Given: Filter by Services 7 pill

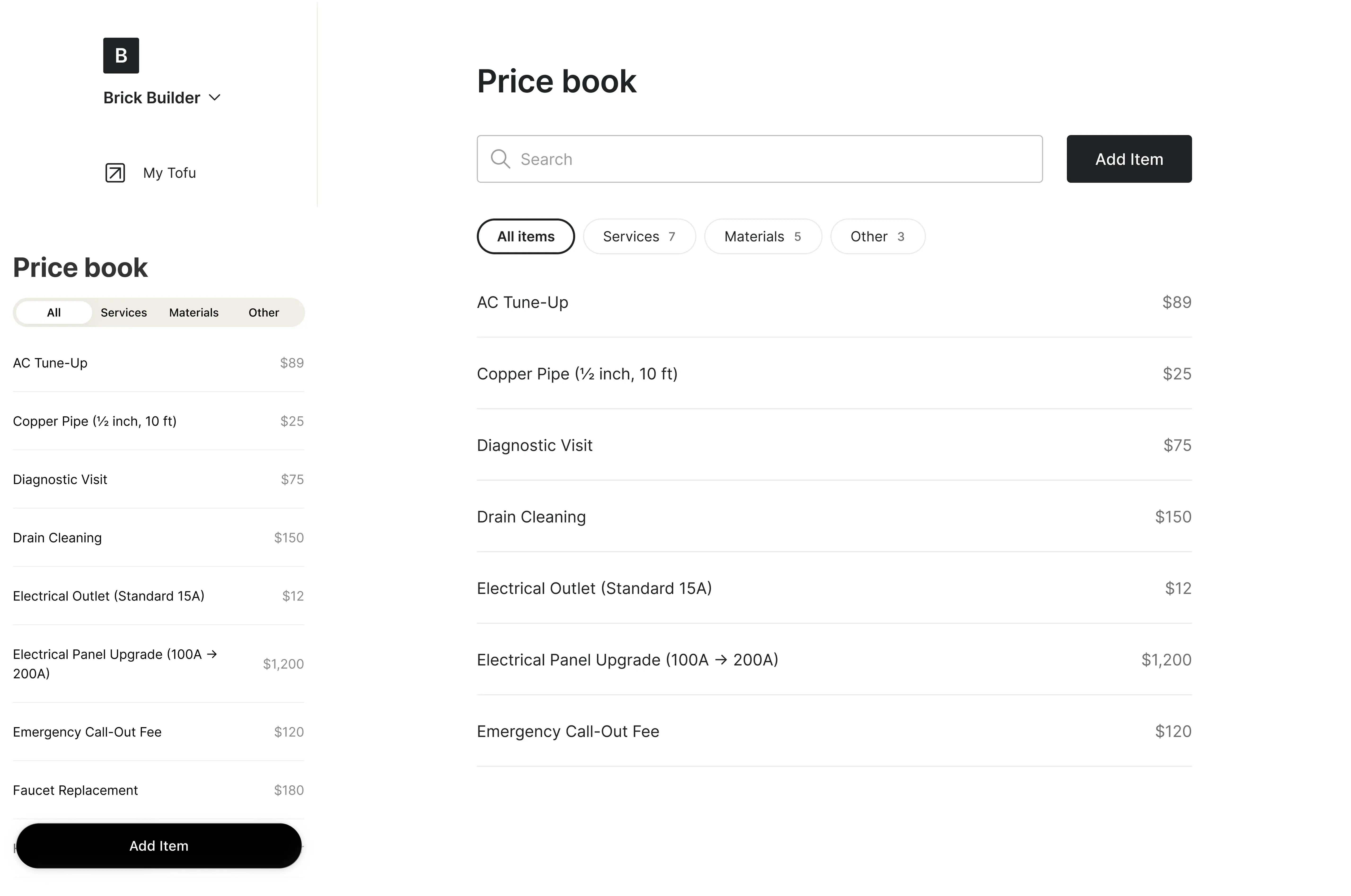Looking at the screenshot, I should (x=639, y=236).
